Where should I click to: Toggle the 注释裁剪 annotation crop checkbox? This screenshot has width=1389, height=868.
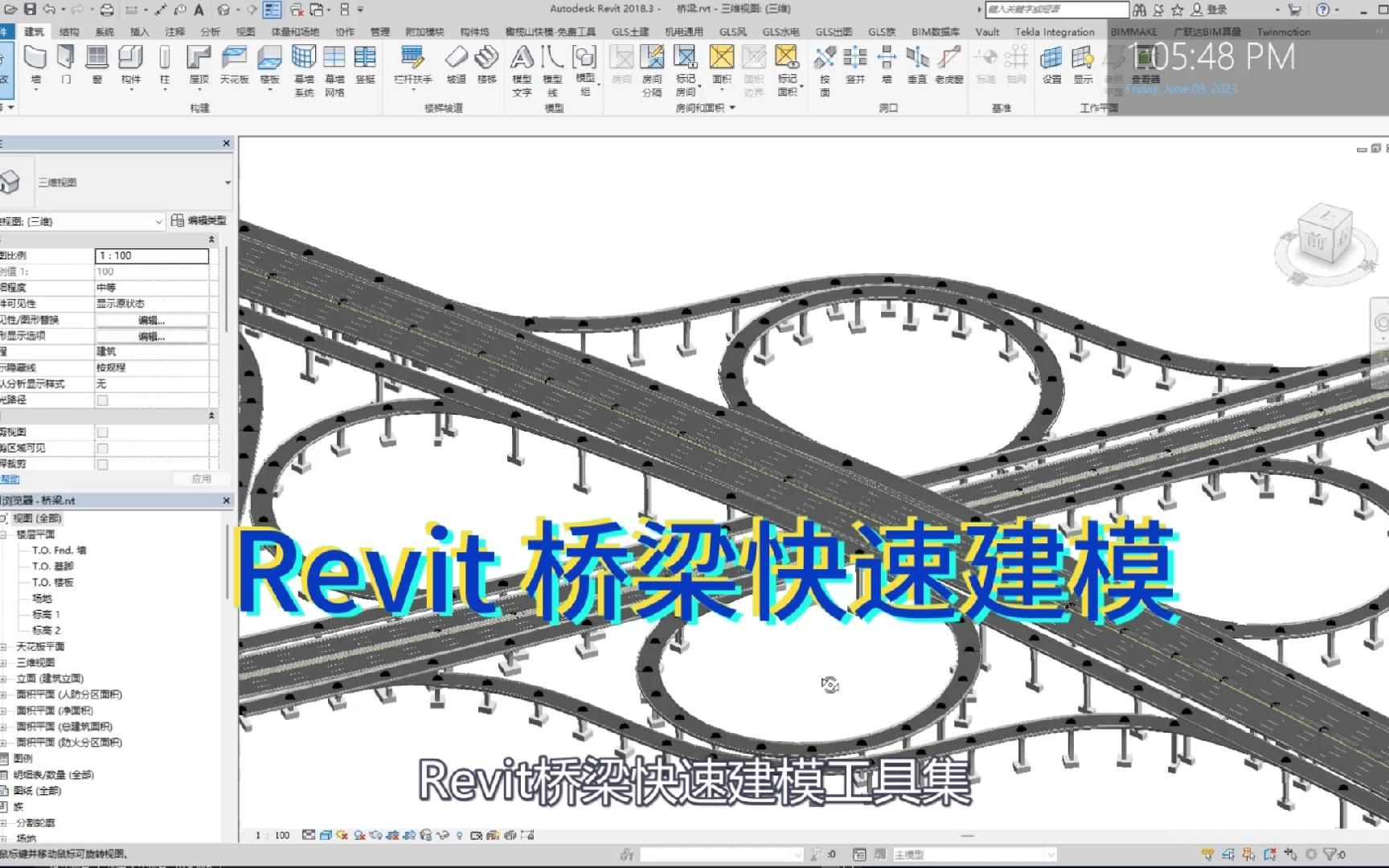pos(102,465)
